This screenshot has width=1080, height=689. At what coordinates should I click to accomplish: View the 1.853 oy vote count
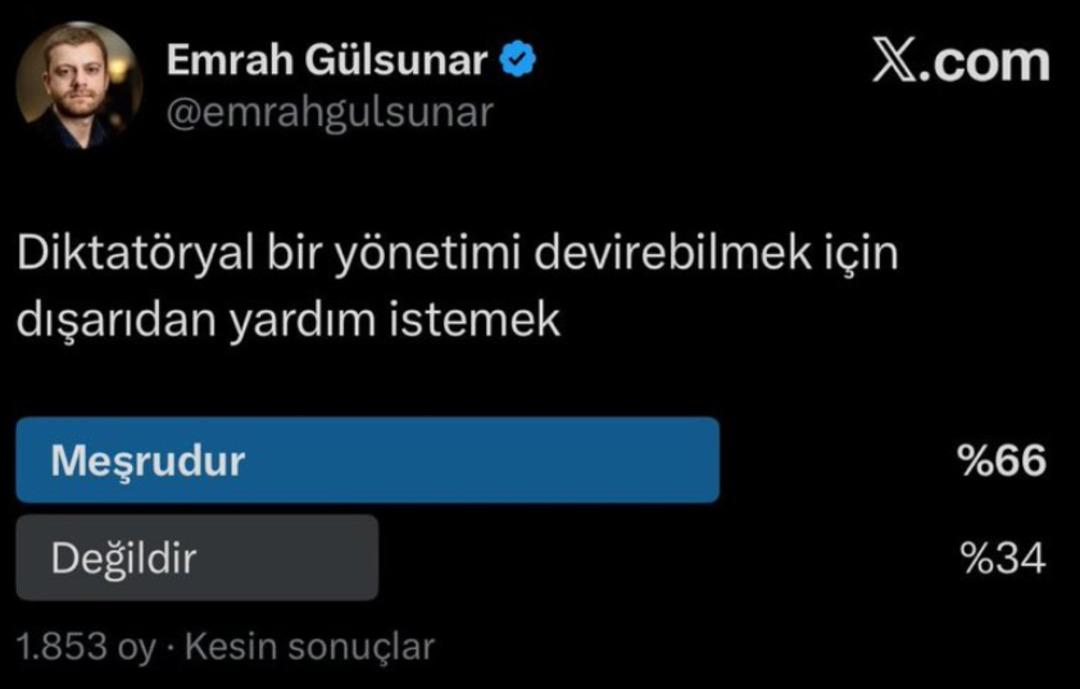tap(86, 647)
